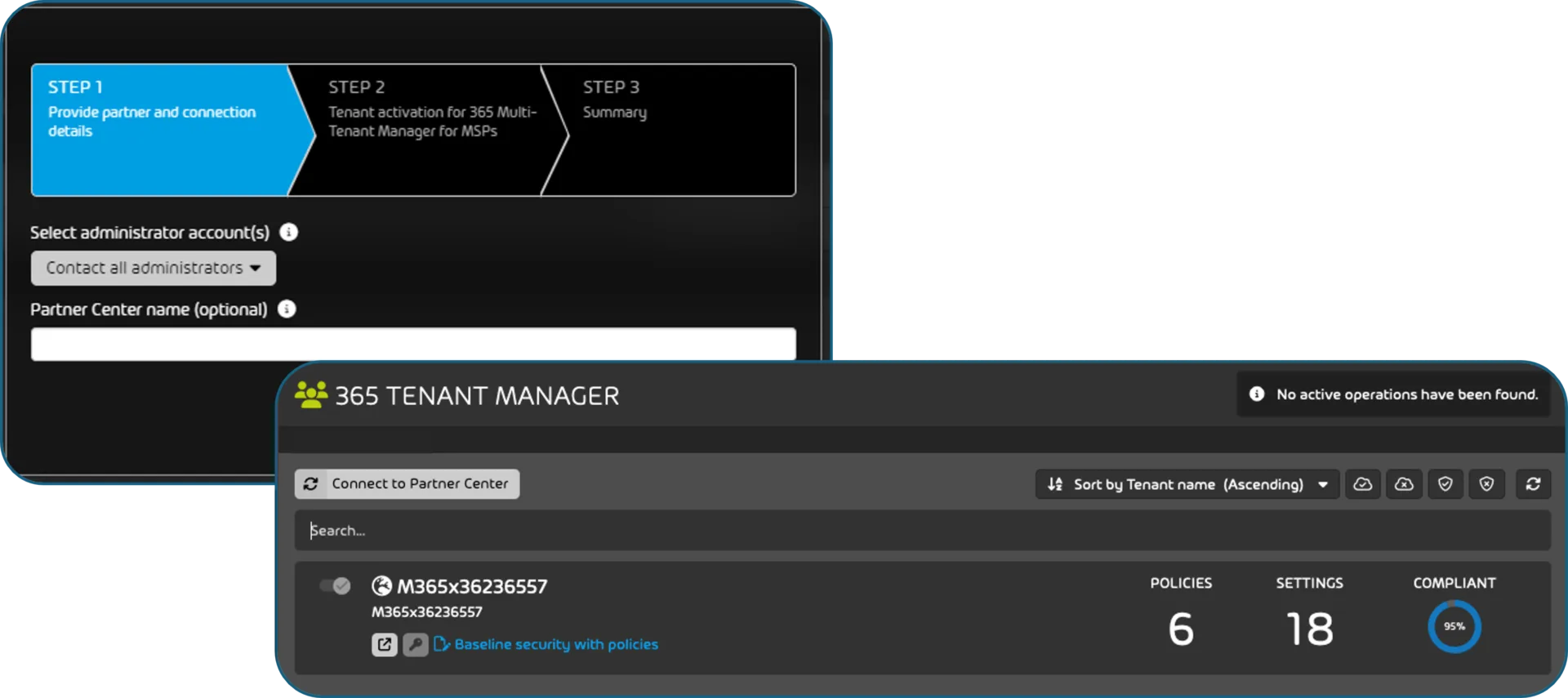This screenshot has height=698, width=1568.
Task: Open the Contact all administrators dropdown
Action: point(154,268)
